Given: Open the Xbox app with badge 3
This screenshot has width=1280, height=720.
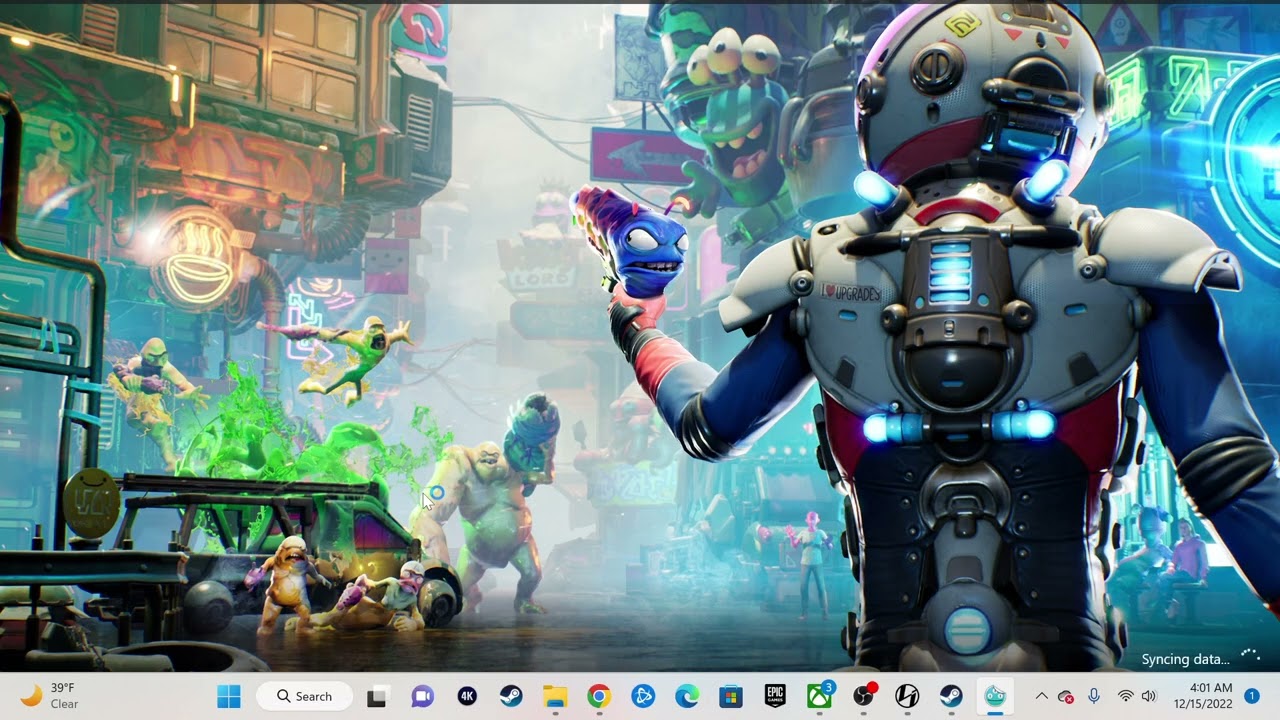Looking at the screenshot, I should tap(820, 696).
